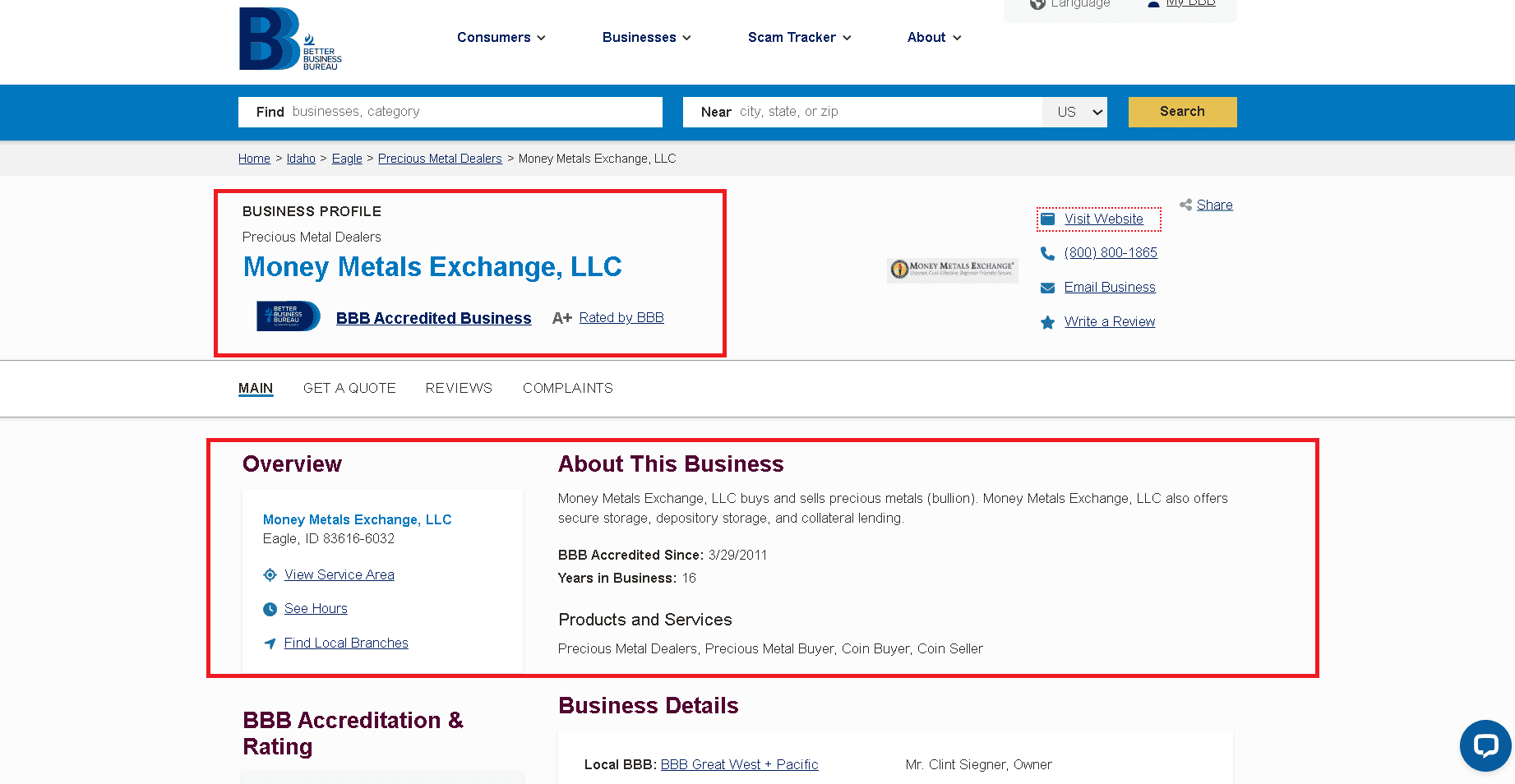Click the clock icon beside See Hours

coord(270,609)
